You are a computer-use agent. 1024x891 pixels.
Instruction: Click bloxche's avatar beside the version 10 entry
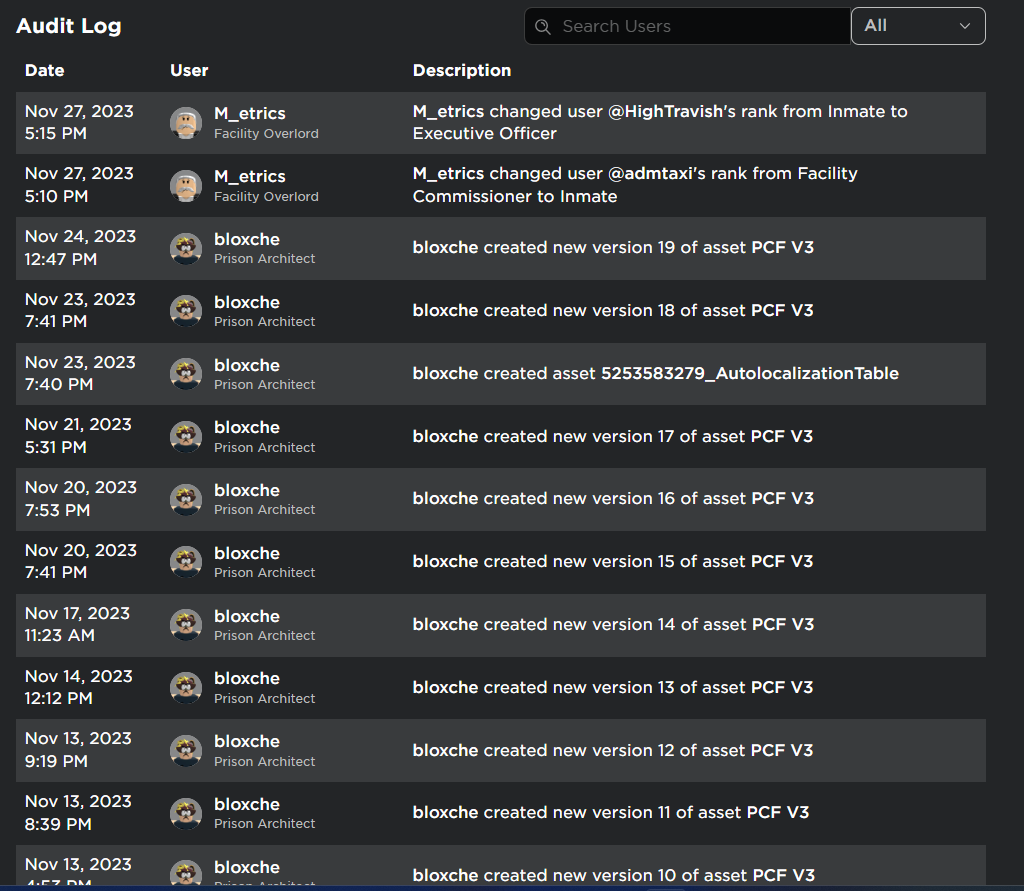pos(185,874)
